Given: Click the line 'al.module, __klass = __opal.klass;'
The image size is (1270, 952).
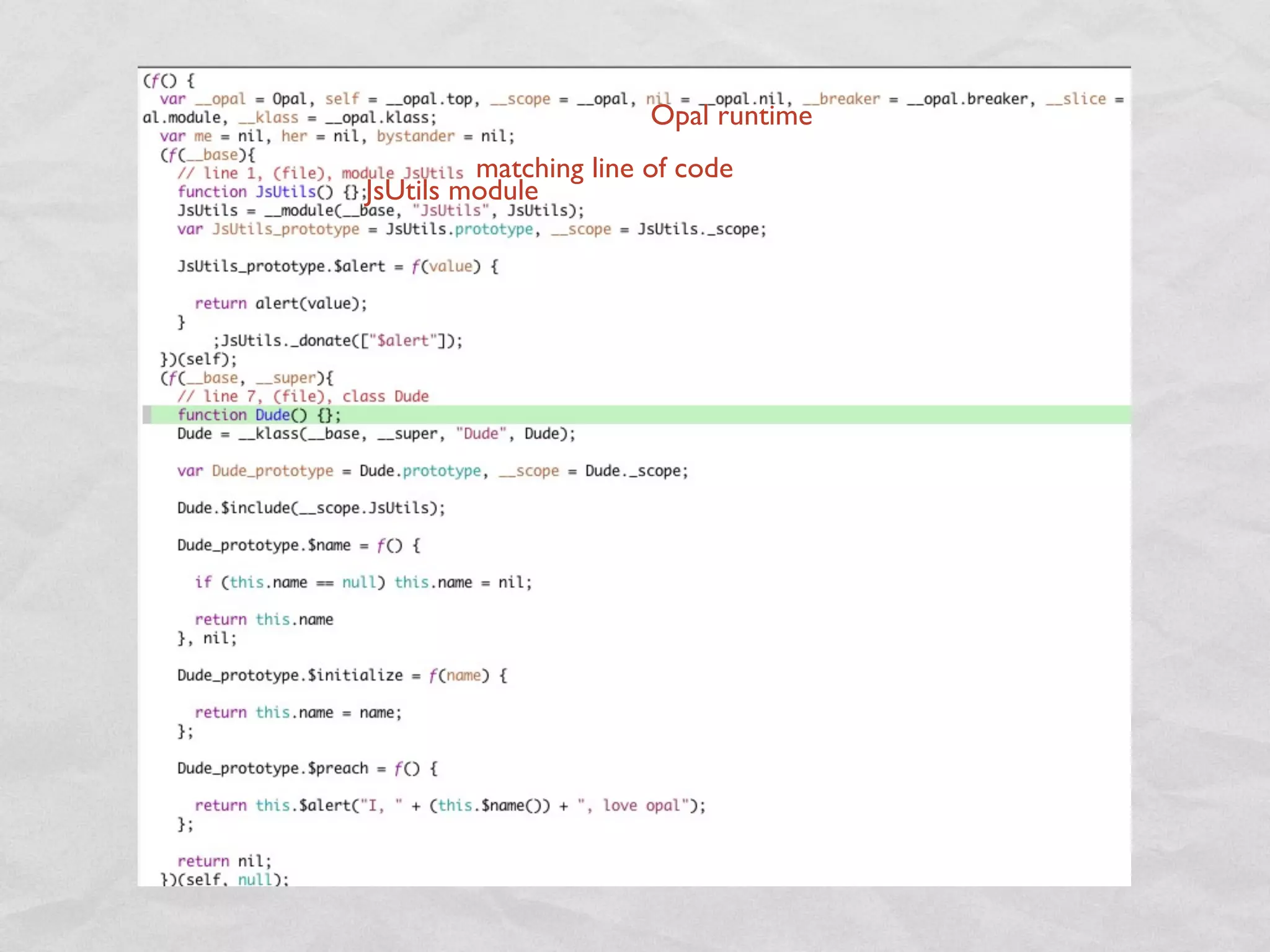Looking at the screenshot, I should point(290,117).
